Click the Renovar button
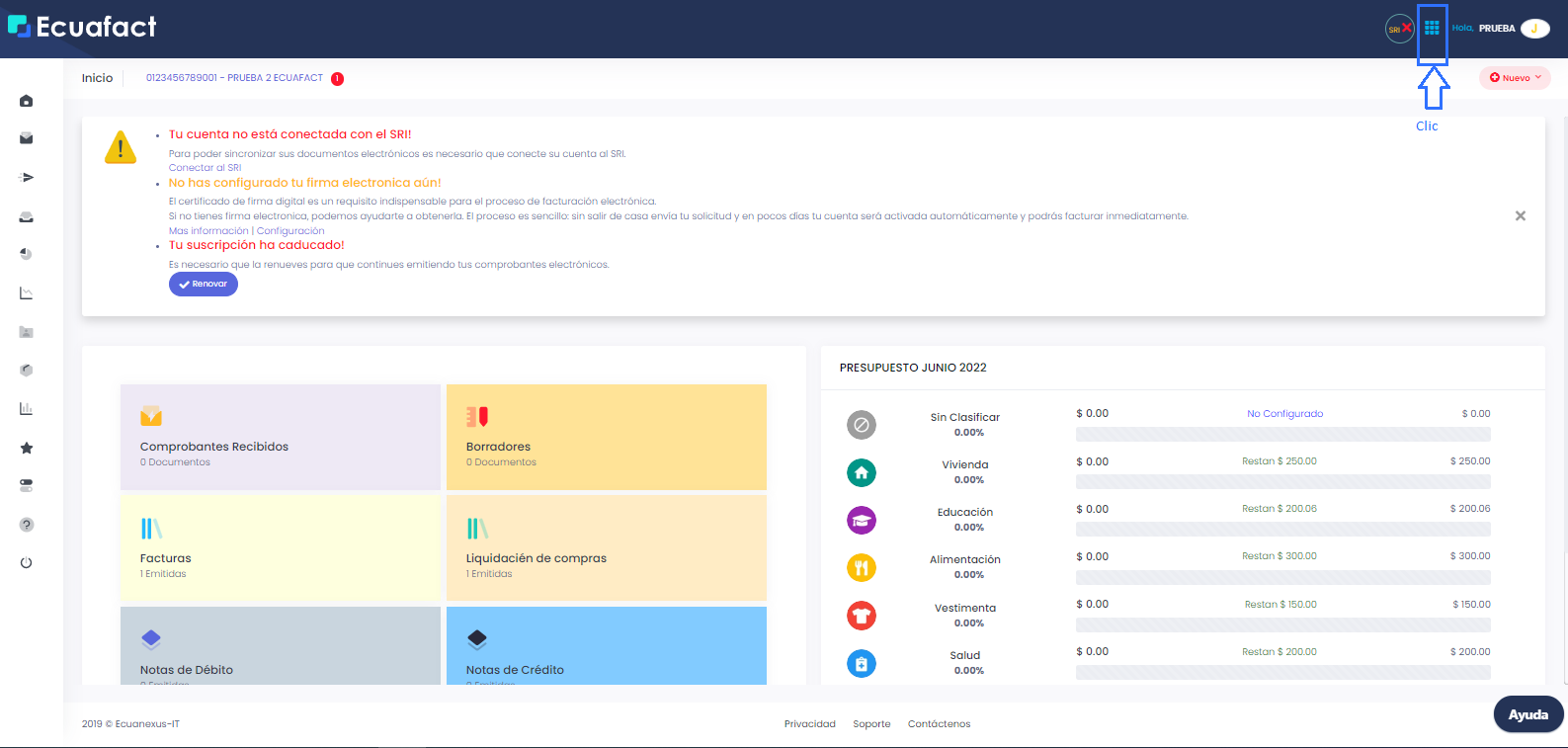Screen dimensions: 1568x748 pos(204,285)
